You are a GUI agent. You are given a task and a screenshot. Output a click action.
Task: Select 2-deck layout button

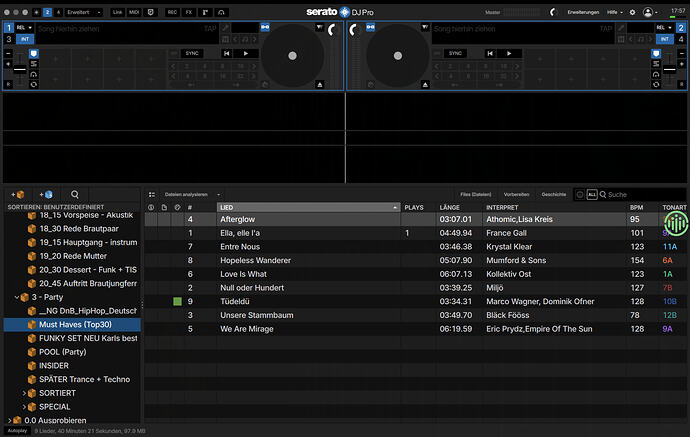click(x=48, y=12)
